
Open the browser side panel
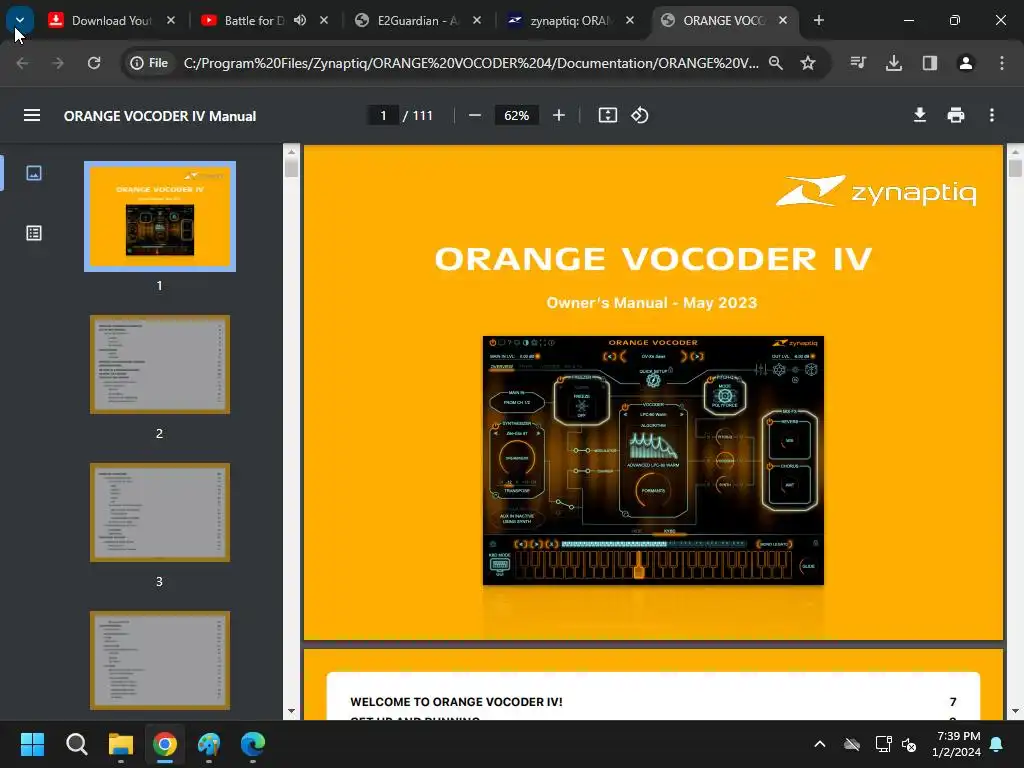coord(930,63)
